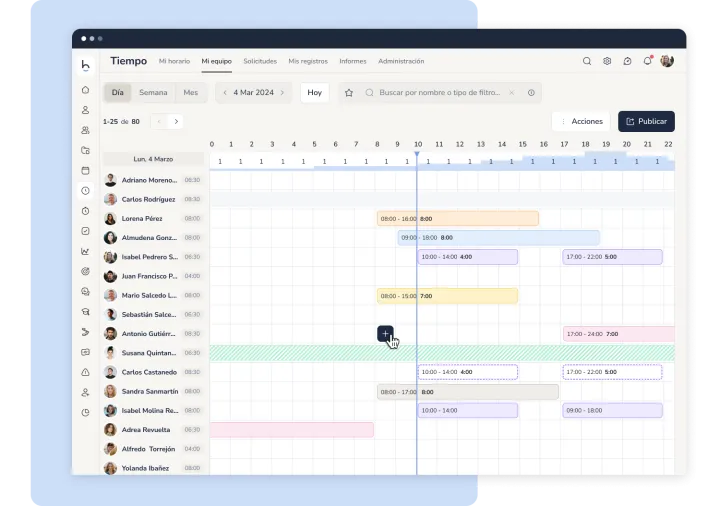720x506 pixels.
Task: Open the Solicitudes tab
Action: (260, 61)
